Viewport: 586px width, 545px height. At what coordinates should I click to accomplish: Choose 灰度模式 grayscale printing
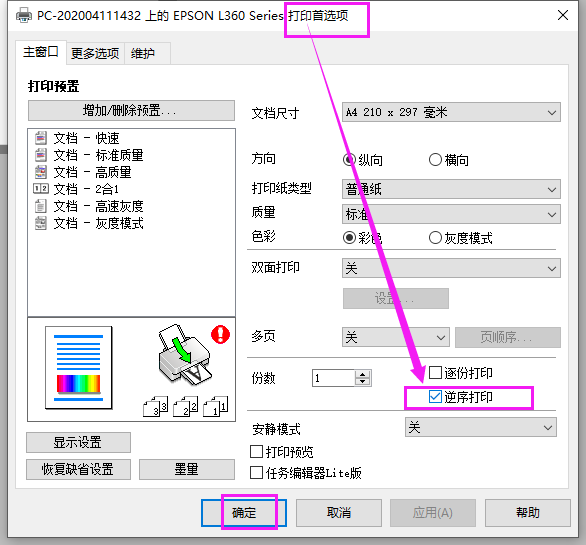(435, 237)
